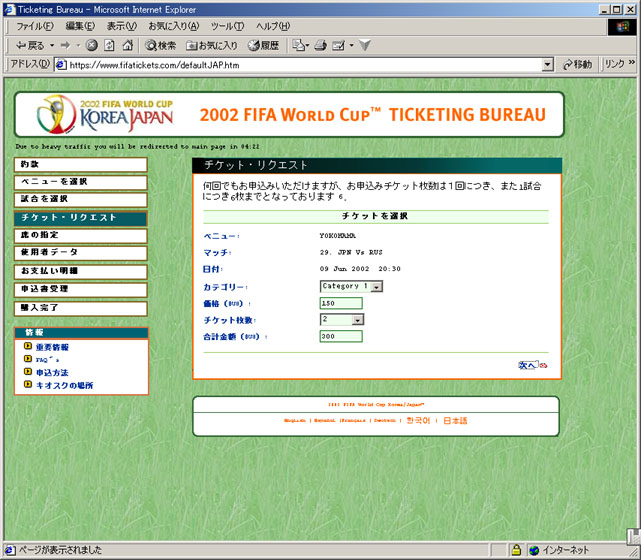
Task: Click the Windows logo throbber icon
Action: tap(623, 27)
